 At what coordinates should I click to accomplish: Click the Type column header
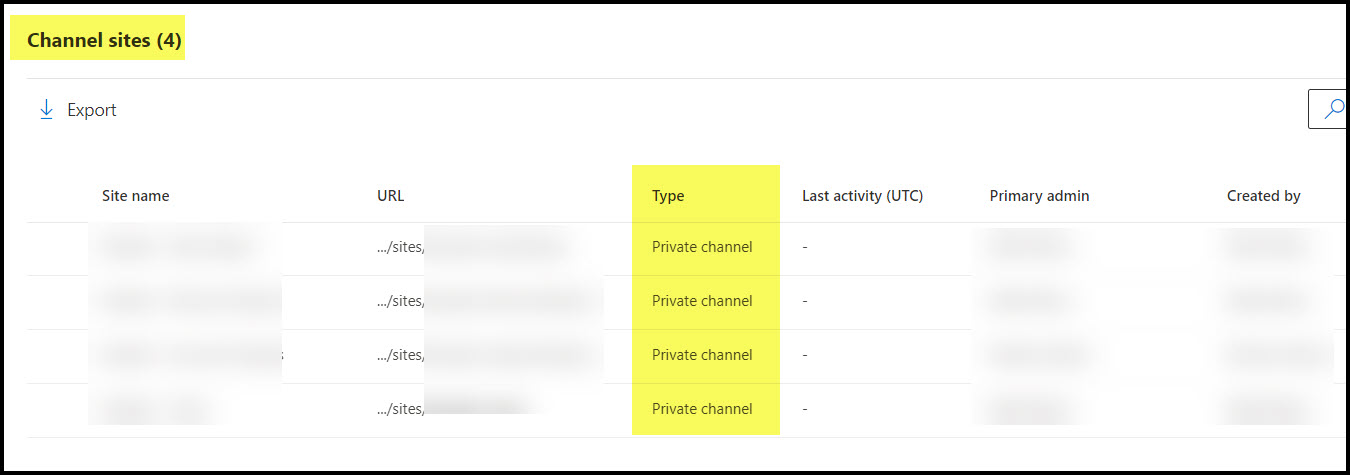668,196
